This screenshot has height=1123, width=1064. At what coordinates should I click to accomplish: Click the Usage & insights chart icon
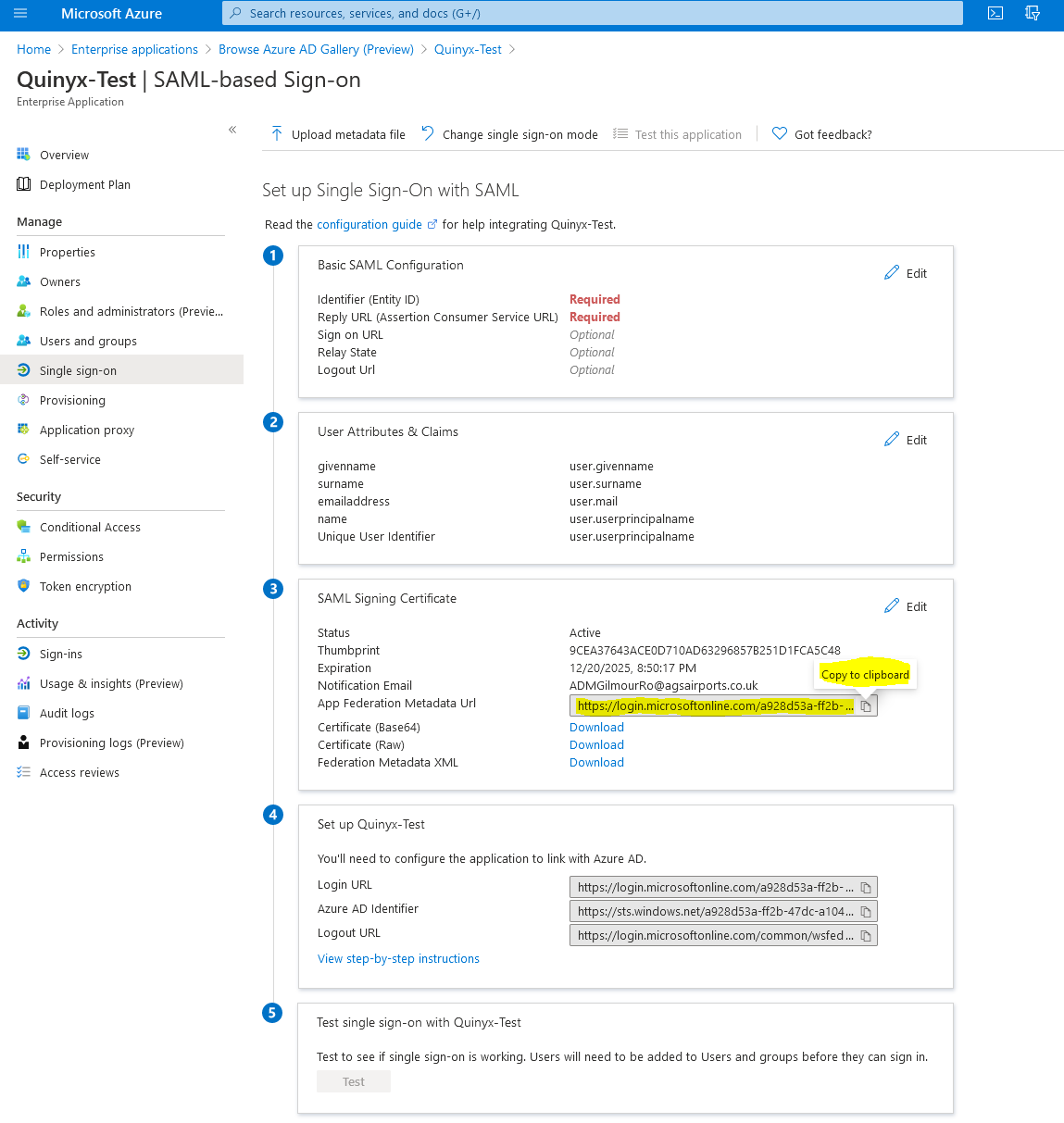[23, 683]
